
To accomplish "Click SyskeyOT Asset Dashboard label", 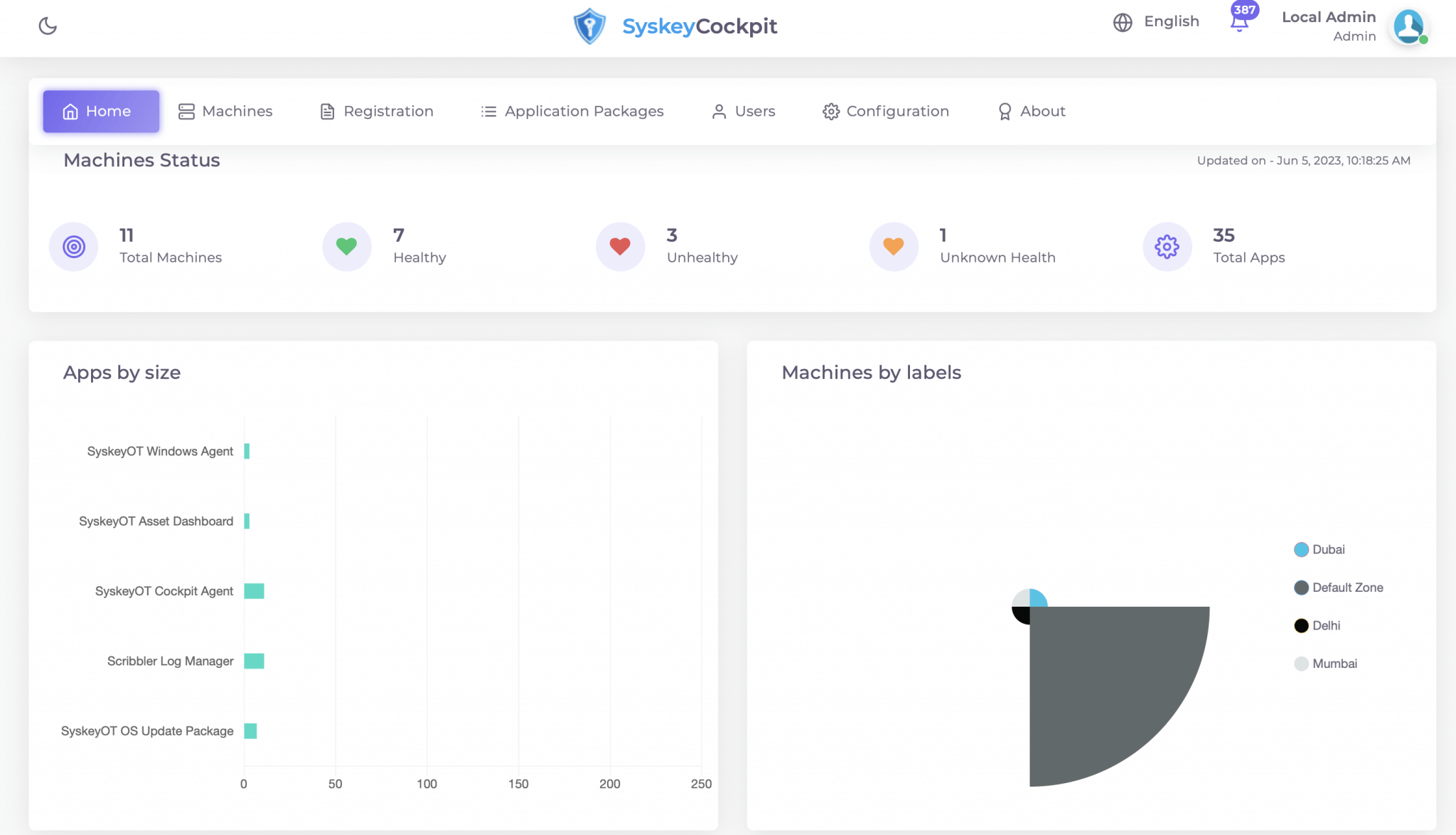I will [156, 521].
